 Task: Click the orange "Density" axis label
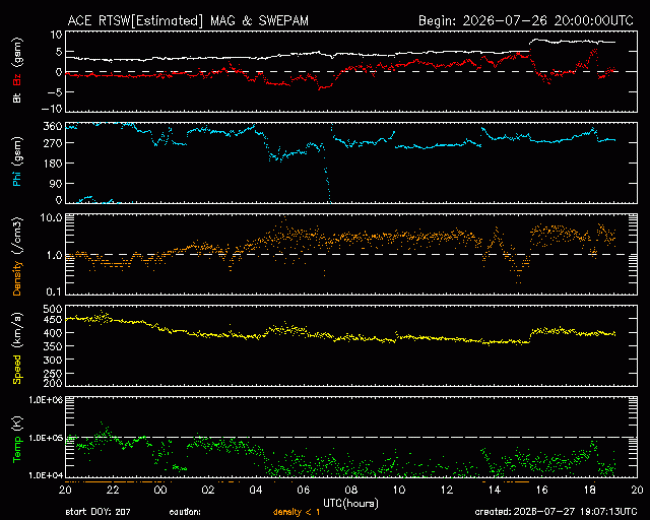click(x=17, y=278)
